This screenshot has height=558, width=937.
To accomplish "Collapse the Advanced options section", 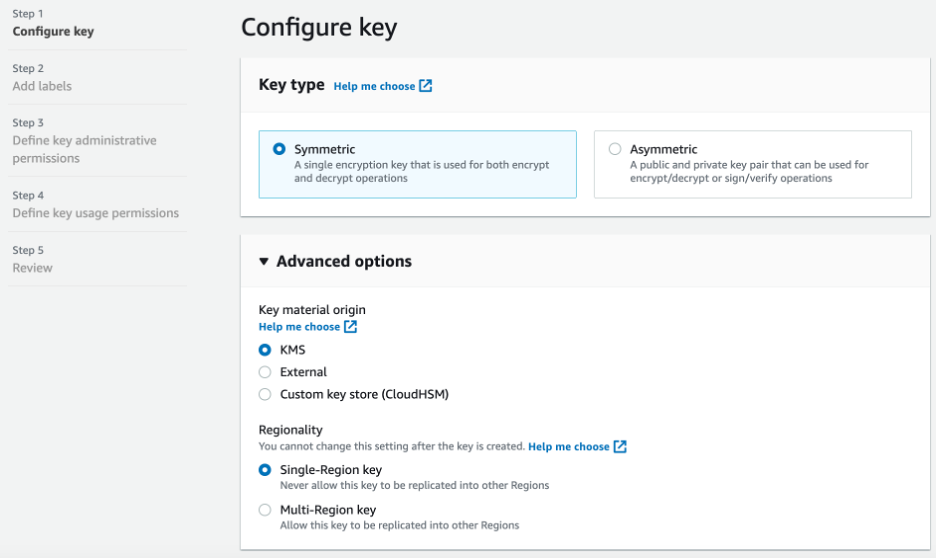I will coord(264,262).
